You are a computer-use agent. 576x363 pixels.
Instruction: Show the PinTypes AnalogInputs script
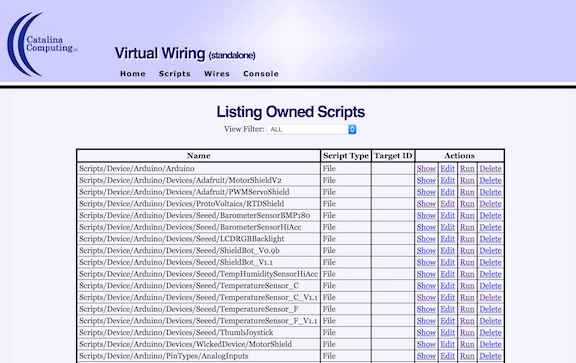(426, 356)
